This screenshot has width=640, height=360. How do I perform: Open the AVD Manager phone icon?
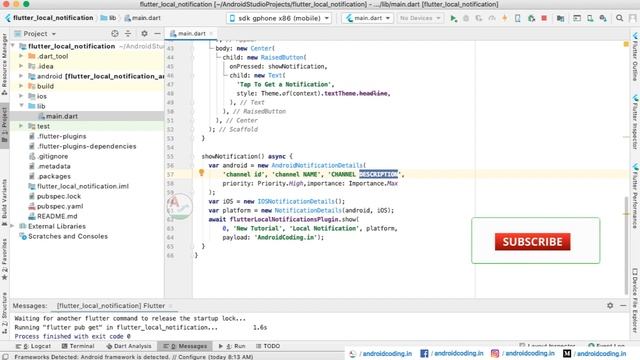pos(590,18)
